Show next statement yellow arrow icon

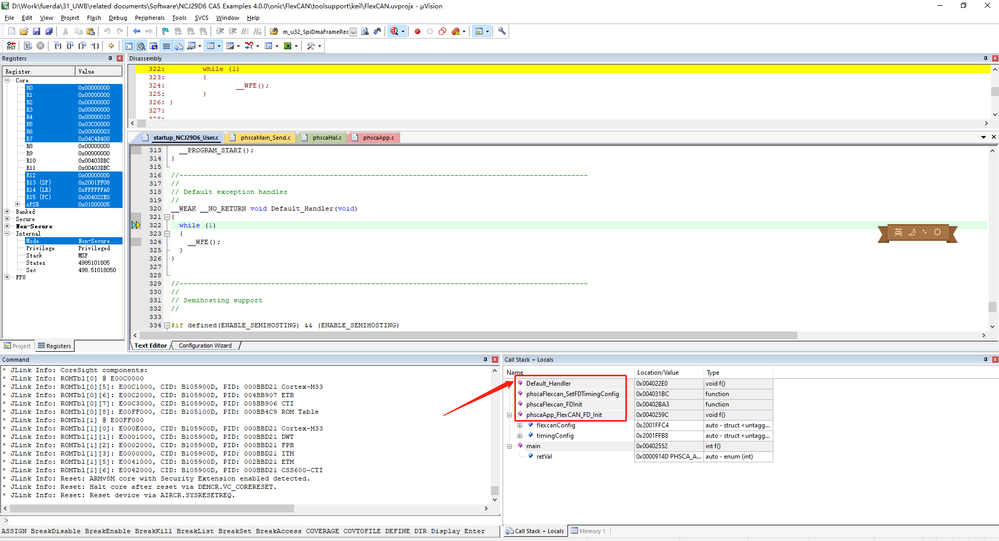111,46
